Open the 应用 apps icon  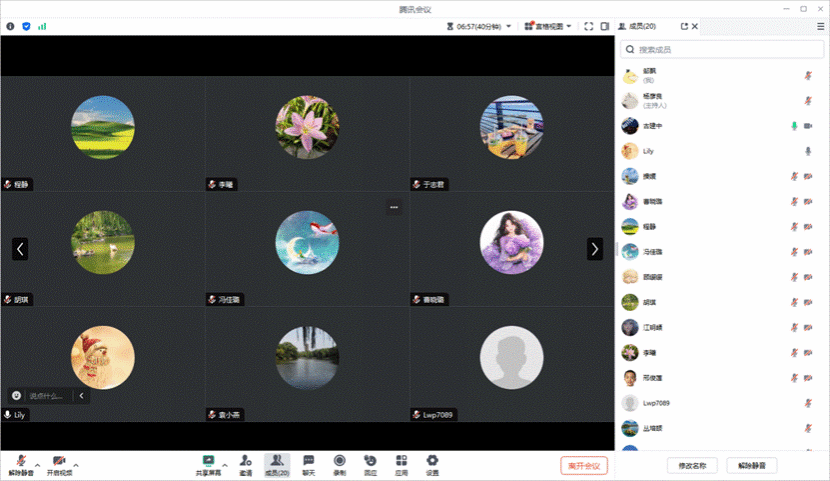coord(402,465)
